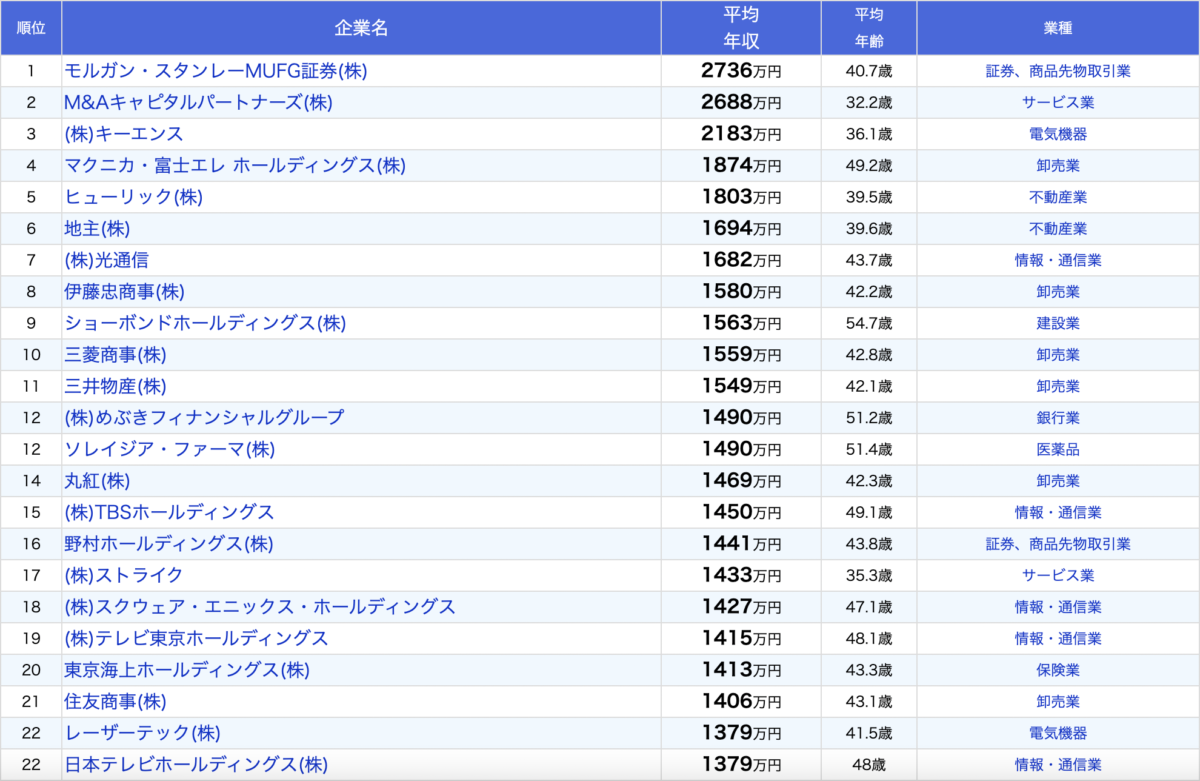Screen dimensions: 1200x781
Task: Click 卸売業 in the マクニカ row
Action: point(1058,165)
